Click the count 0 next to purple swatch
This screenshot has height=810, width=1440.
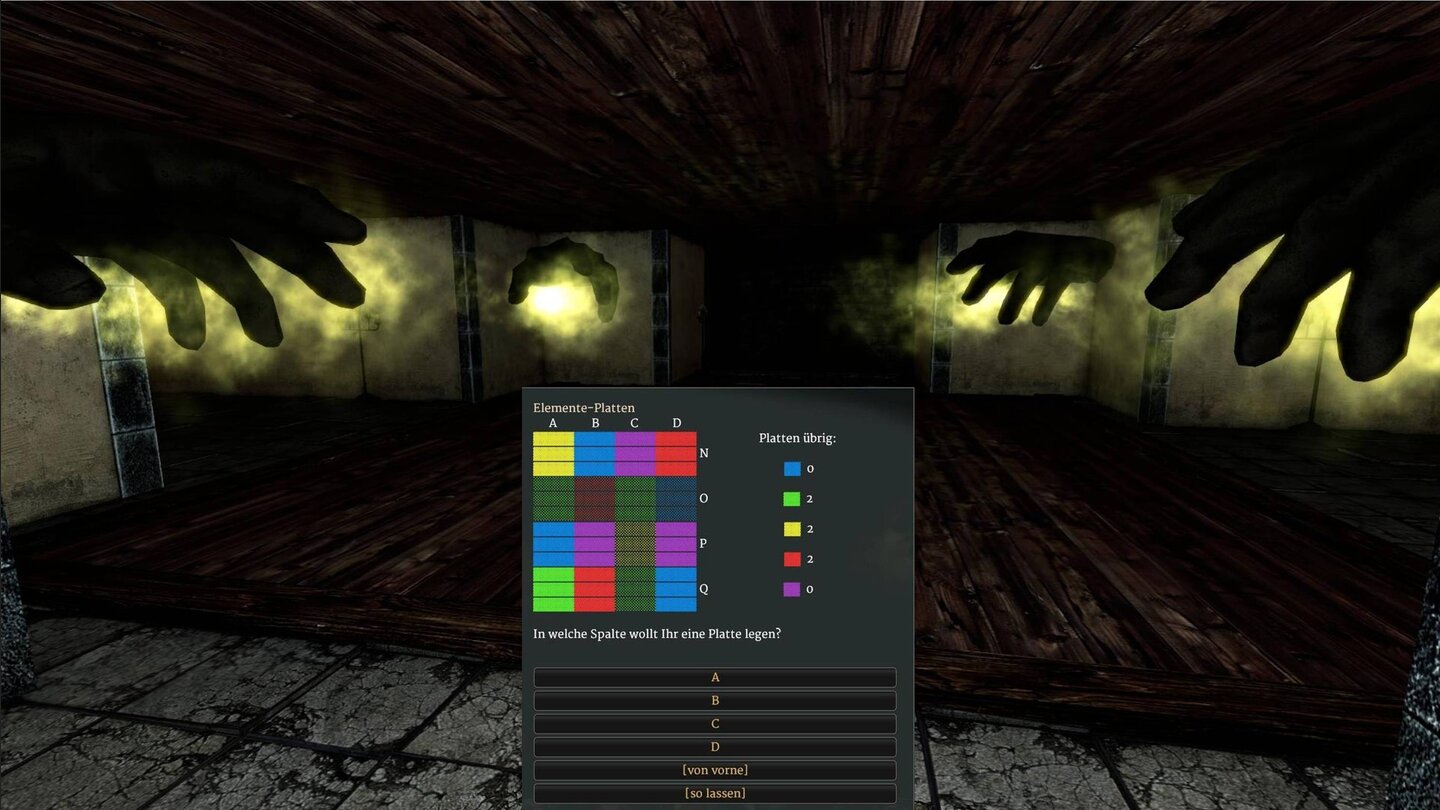[810, 589]
